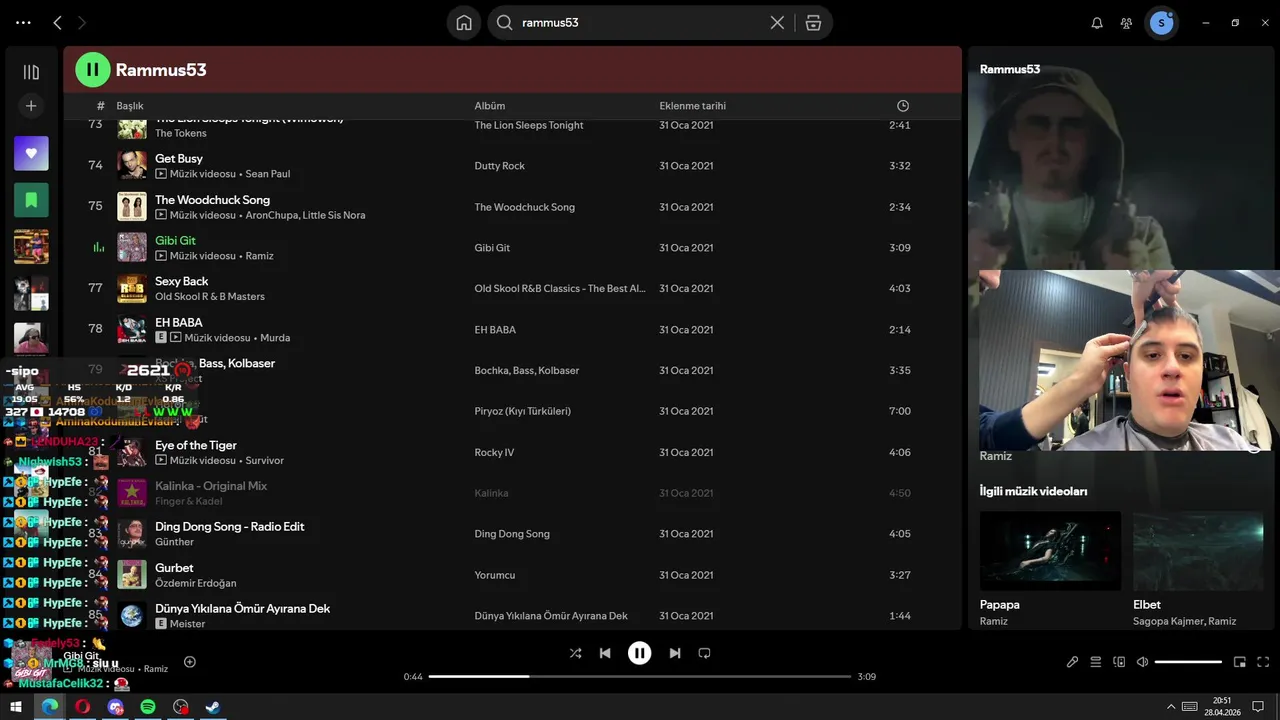Open the profile avatar menu
Screen dimensions: 1280x720
point(1161,22)
